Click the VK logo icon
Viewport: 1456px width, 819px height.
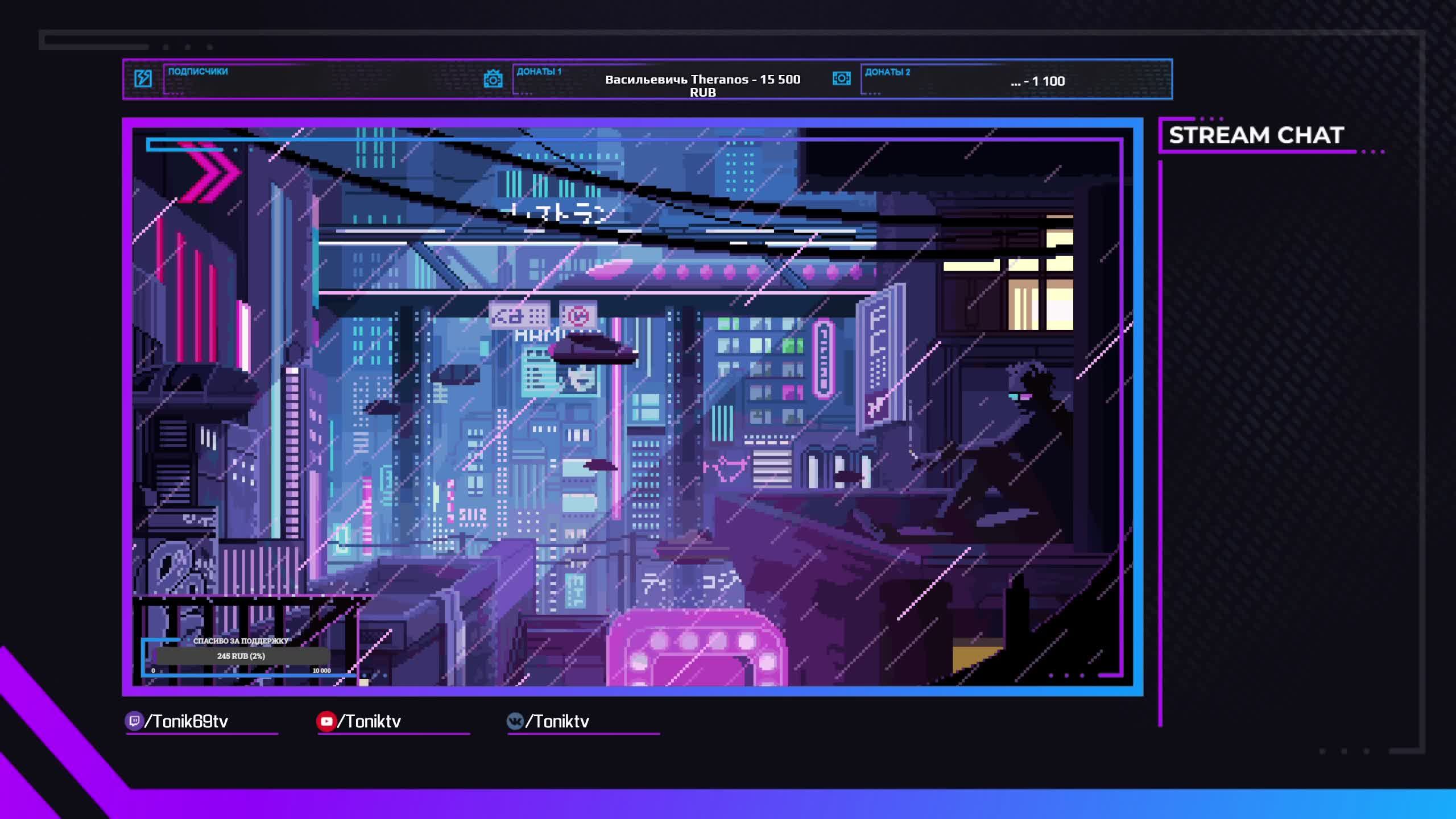[515, 721]
